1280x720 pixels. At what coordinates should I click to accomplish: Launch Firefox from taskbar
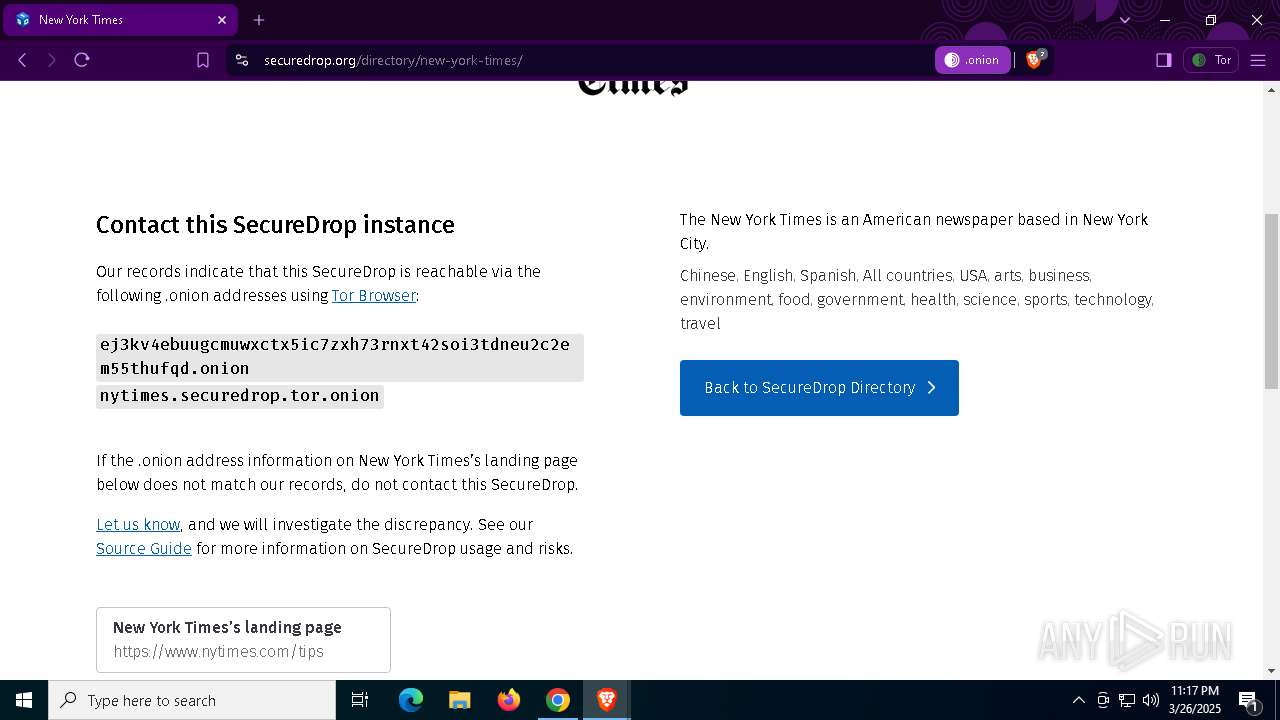pyautogui.click(x=509, y=700)
